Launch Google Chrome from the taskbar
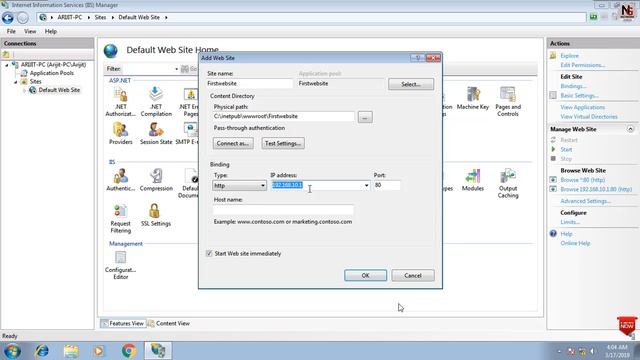 tap(129, 351)
